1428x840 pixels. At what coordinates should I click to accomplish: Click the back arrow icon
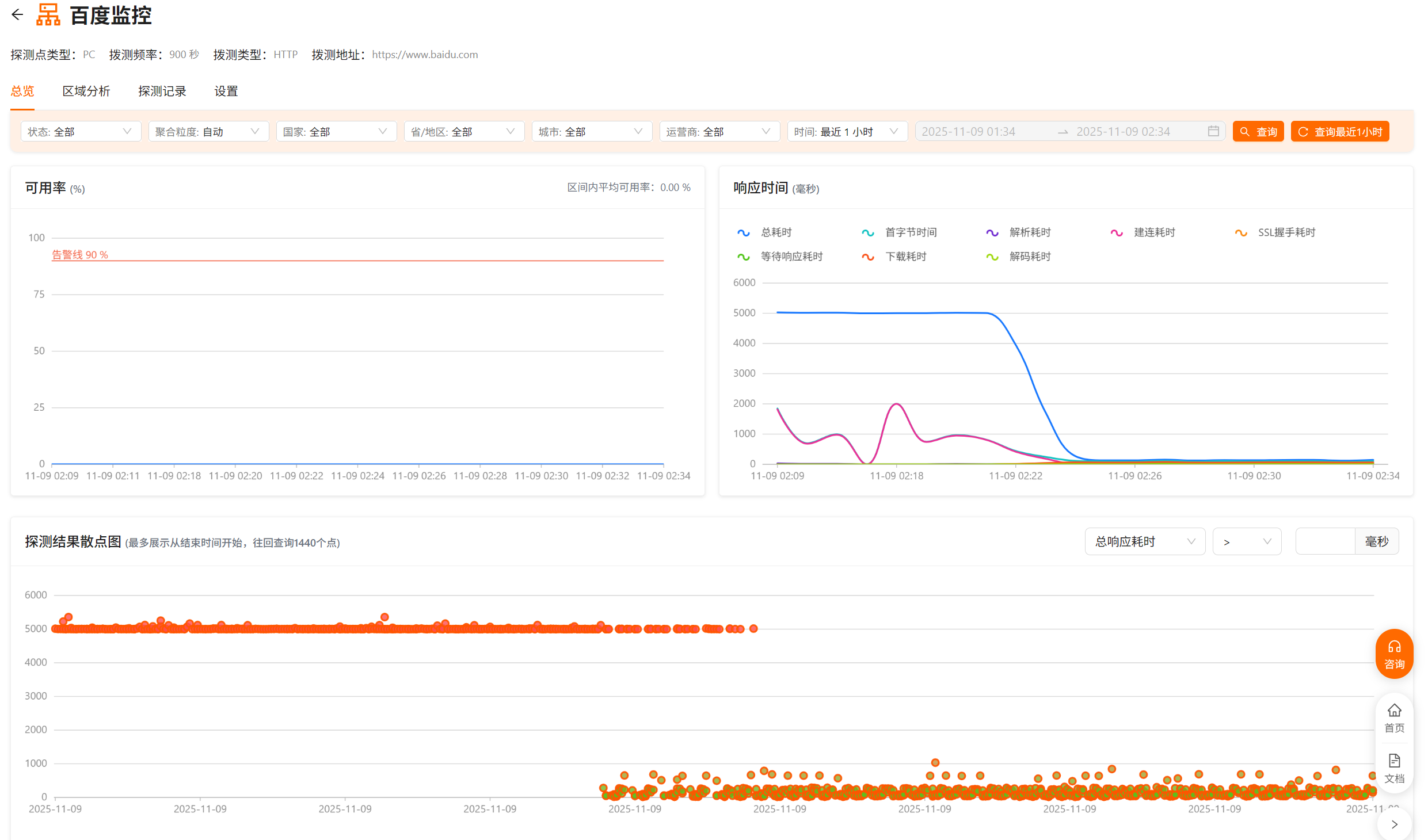tap(17, 15)
